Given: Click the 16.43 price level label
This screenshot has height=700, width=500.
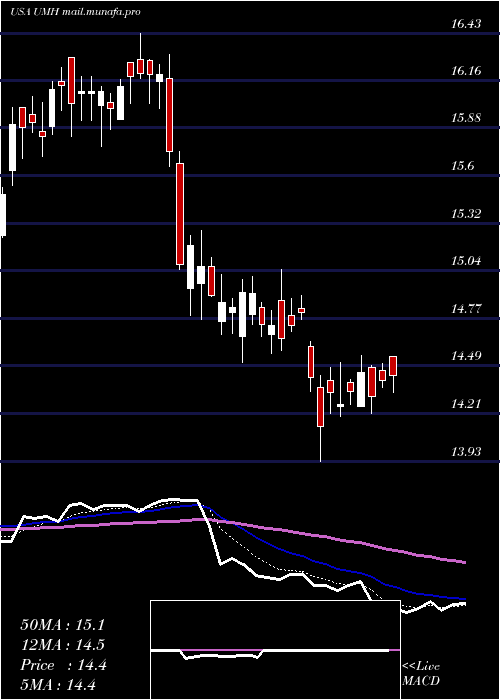Looking at the screenshot, I should coord(466,23).
